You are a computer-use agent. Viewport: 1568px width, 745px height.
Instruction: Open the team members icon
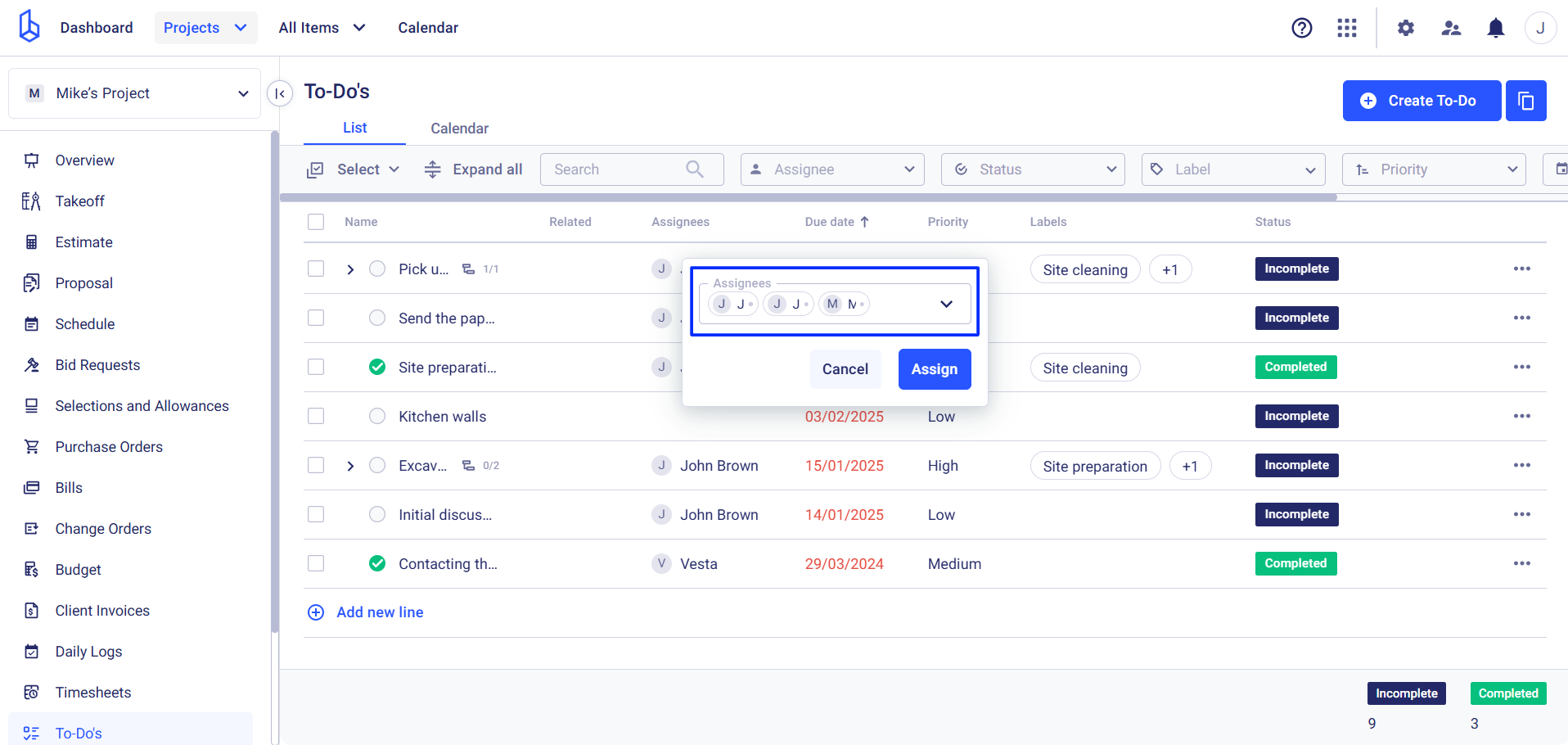pyautogui.click(x=1451, y=28)
